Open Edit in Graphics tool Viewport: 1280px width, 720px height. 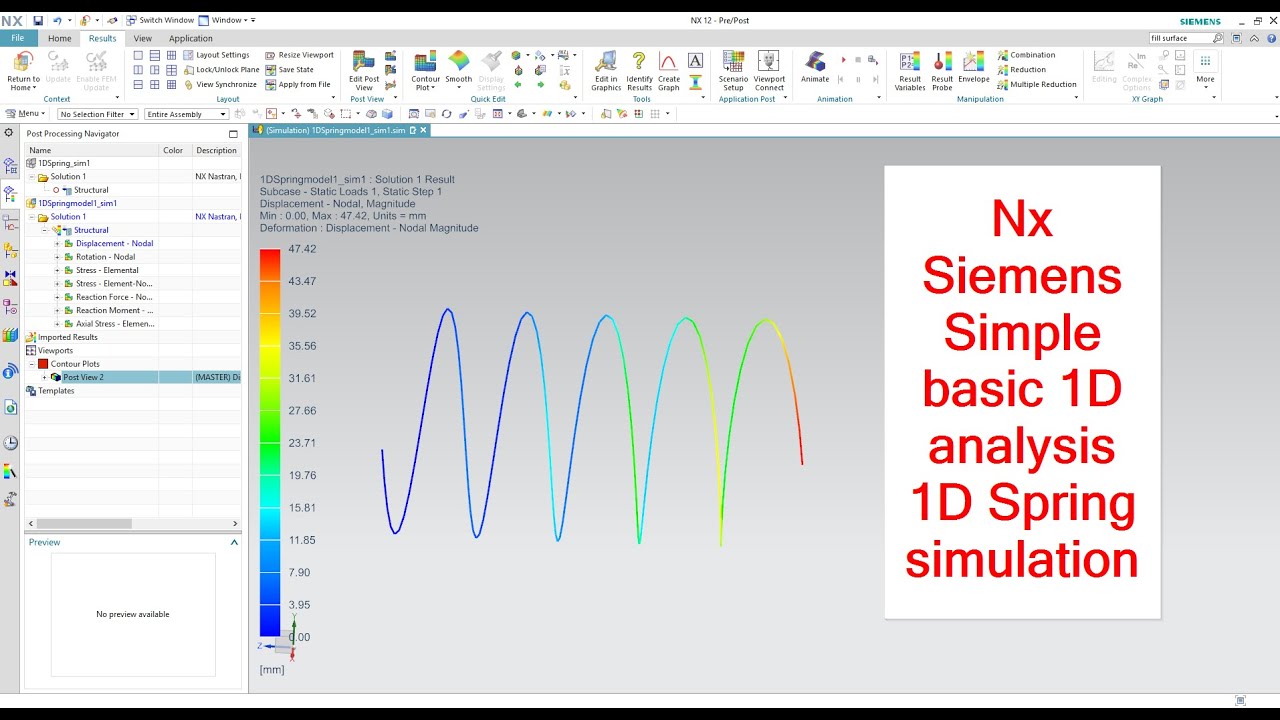[606, 71]
